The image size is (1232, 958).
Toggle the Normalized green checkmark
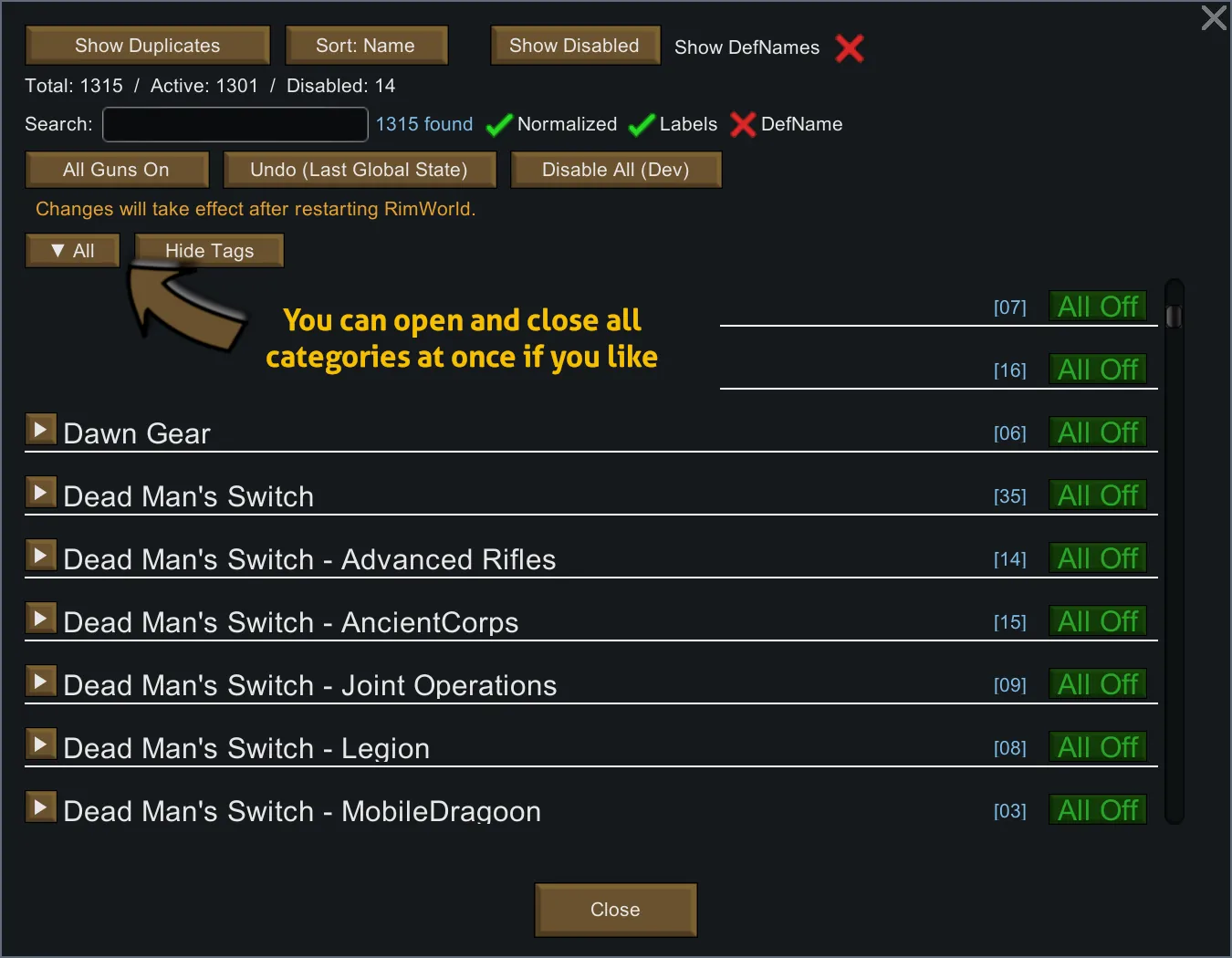[498, 124]
